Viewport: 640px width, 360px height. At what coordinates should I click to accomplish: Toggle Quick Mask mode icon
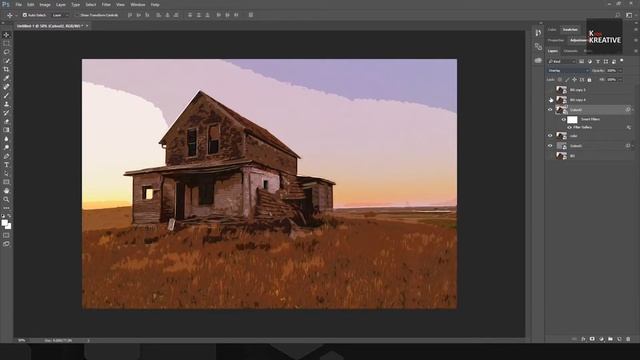(x=6, y=235)
